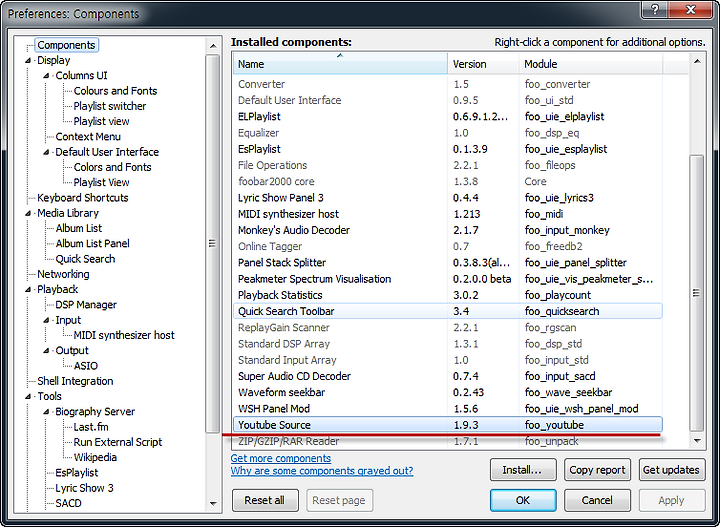Click the Reset all button
This screenshot has height=527, width=720.
(265, 500)
